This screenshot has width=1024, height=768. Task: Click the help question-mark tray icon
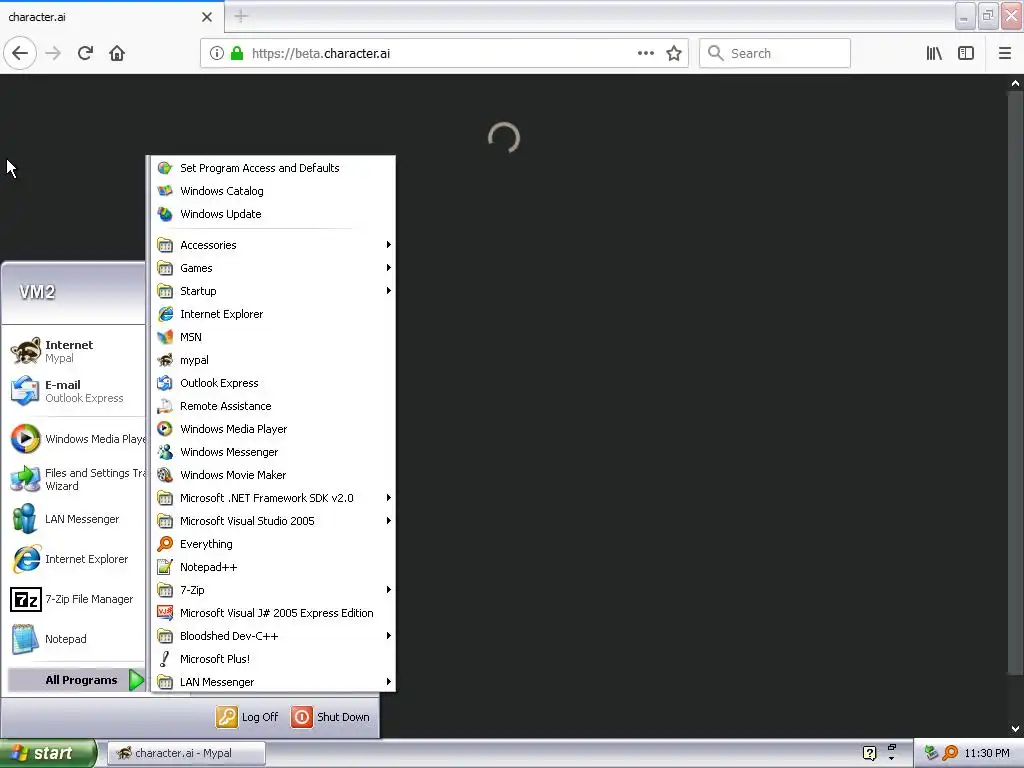tap(869, 753)
